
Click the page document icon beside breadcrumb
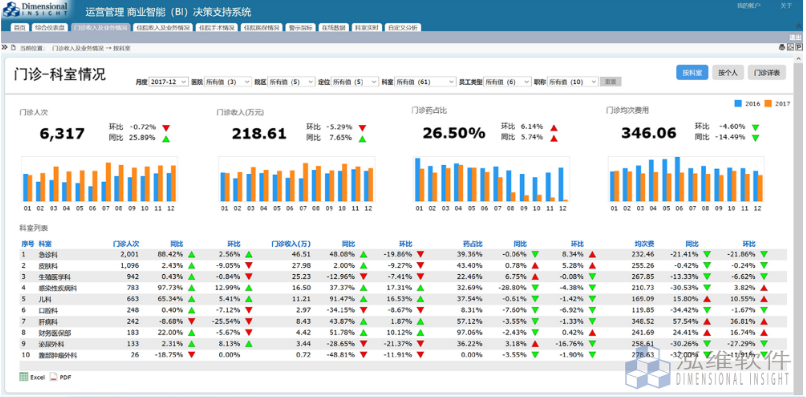pyautogui.click(x=13, y=47)
